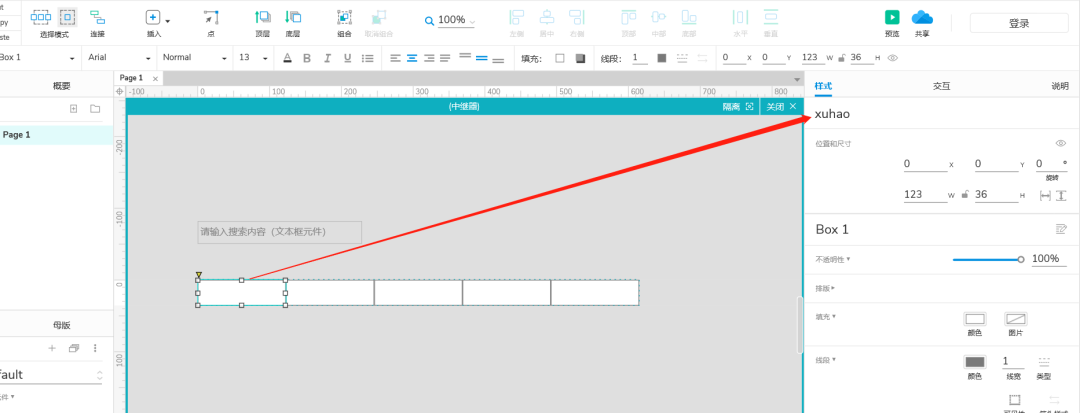Choose the 点 point tool

(x=211, y=18)
